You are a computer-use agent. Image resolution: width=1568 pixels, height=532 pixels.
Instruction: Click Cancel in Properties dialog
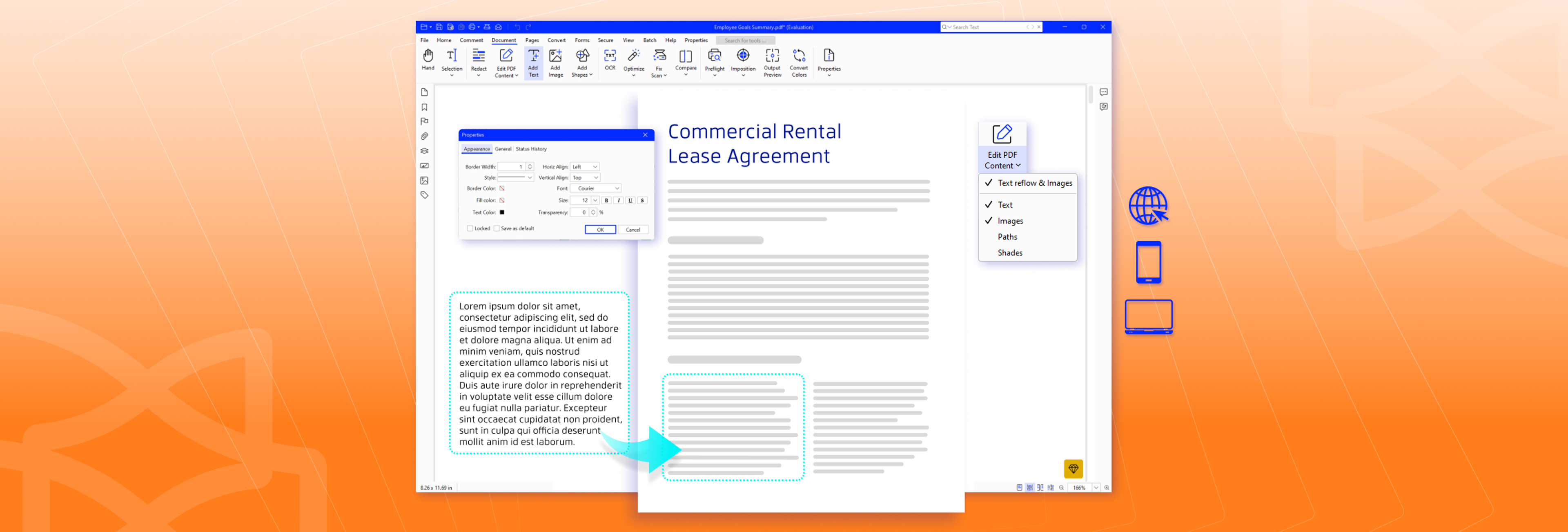pyautogui.click(x=633, y=230)
